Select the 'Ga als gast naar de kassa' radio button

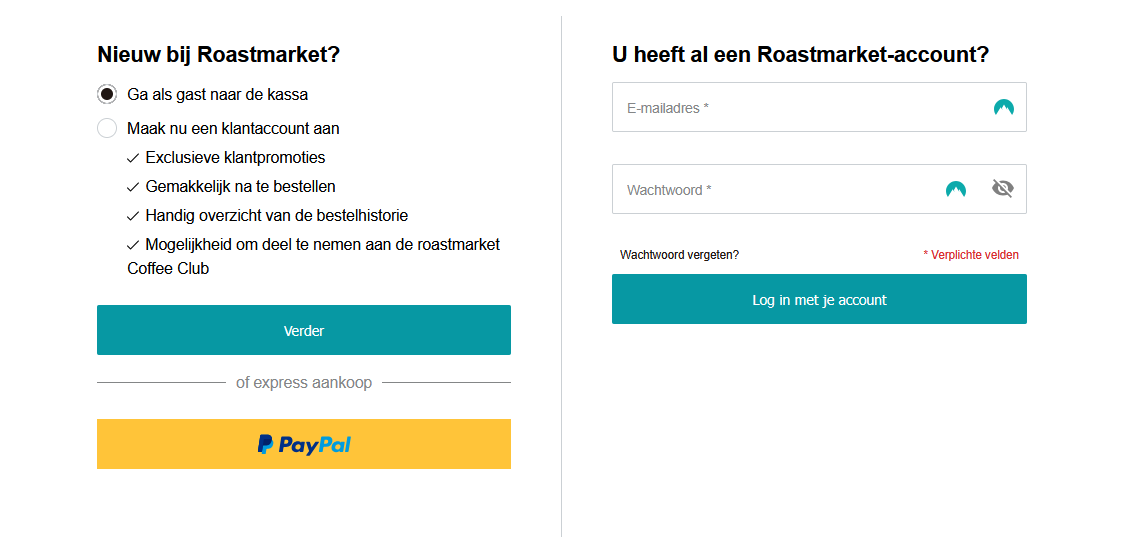coord(107,94)
